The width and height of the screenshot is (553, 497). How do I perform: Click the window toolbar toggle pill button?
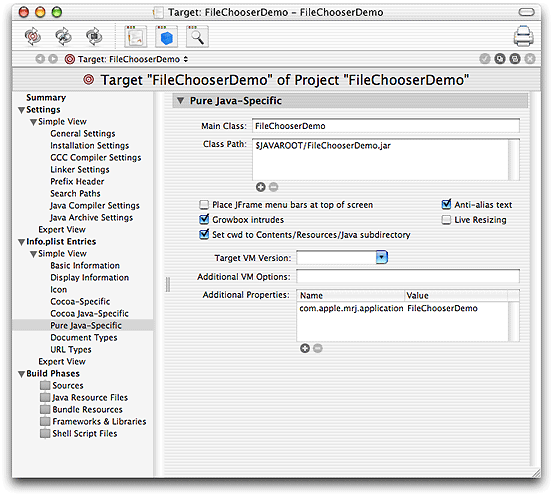pos(526,12)
